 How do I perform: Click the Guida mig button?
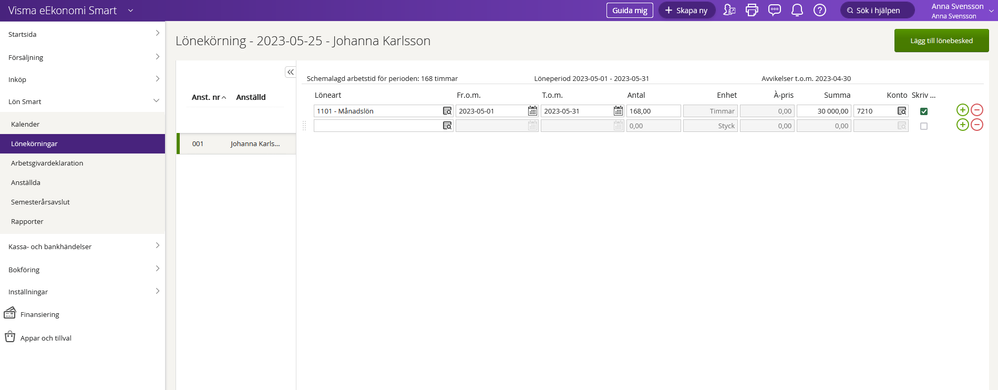(629, 10)
